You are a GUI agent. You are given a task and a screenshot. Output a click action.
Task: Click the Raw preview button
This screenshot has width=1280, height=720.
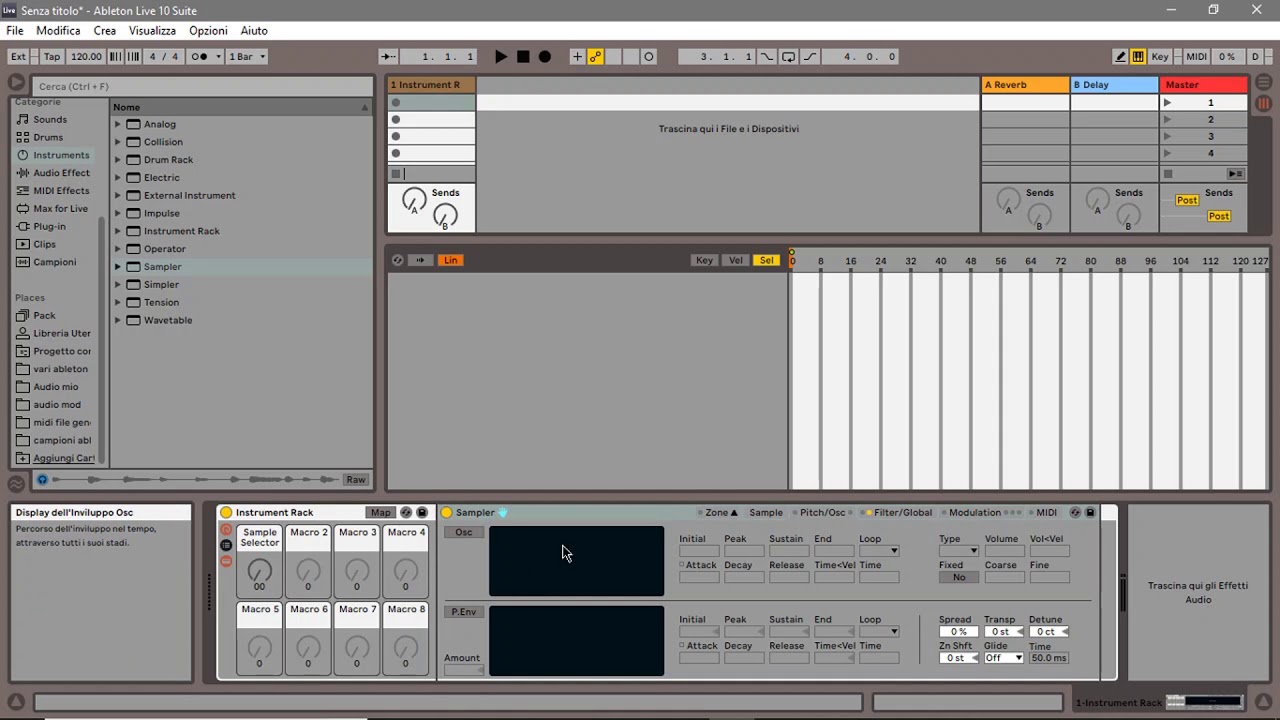coord(356,480)
